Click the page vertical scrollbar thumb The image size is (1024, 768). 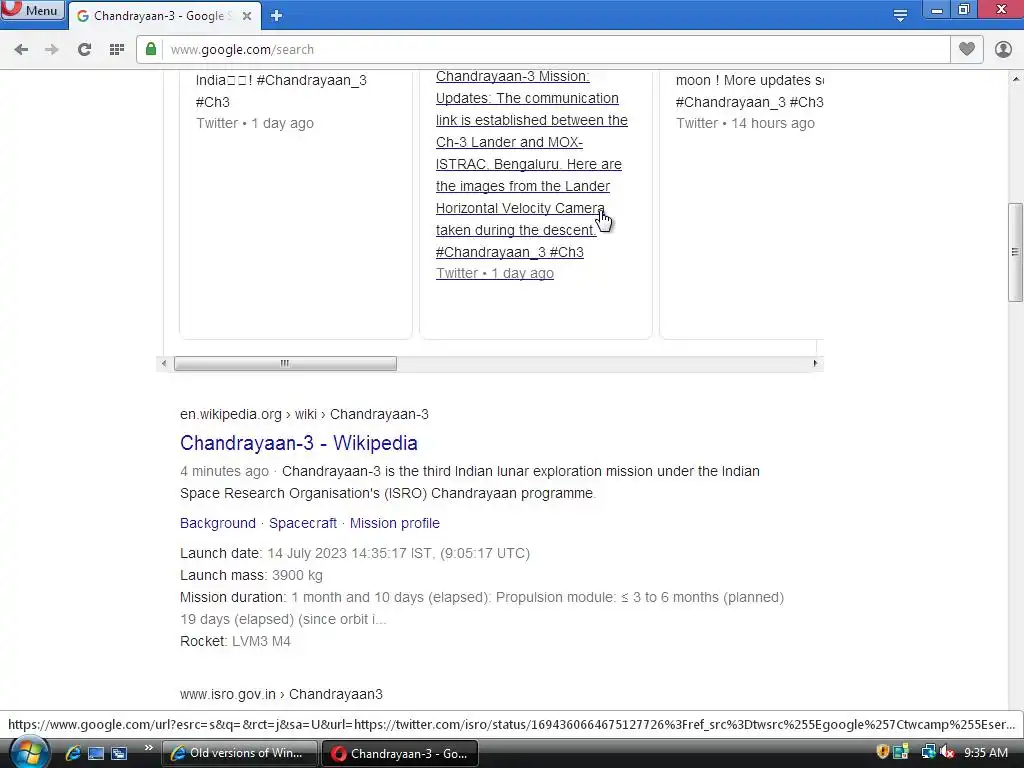point(1015,252)
